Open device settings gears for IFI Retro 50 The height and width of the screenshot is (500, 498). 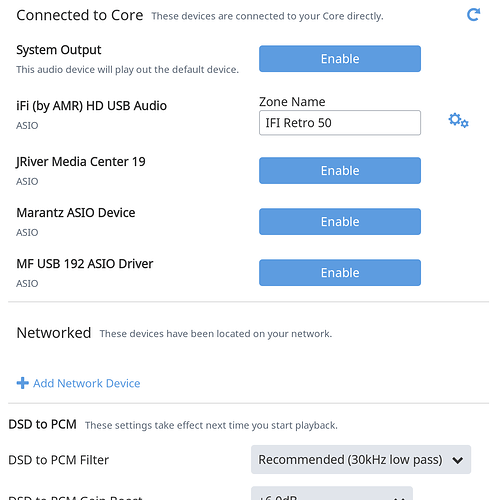[458, 120]
